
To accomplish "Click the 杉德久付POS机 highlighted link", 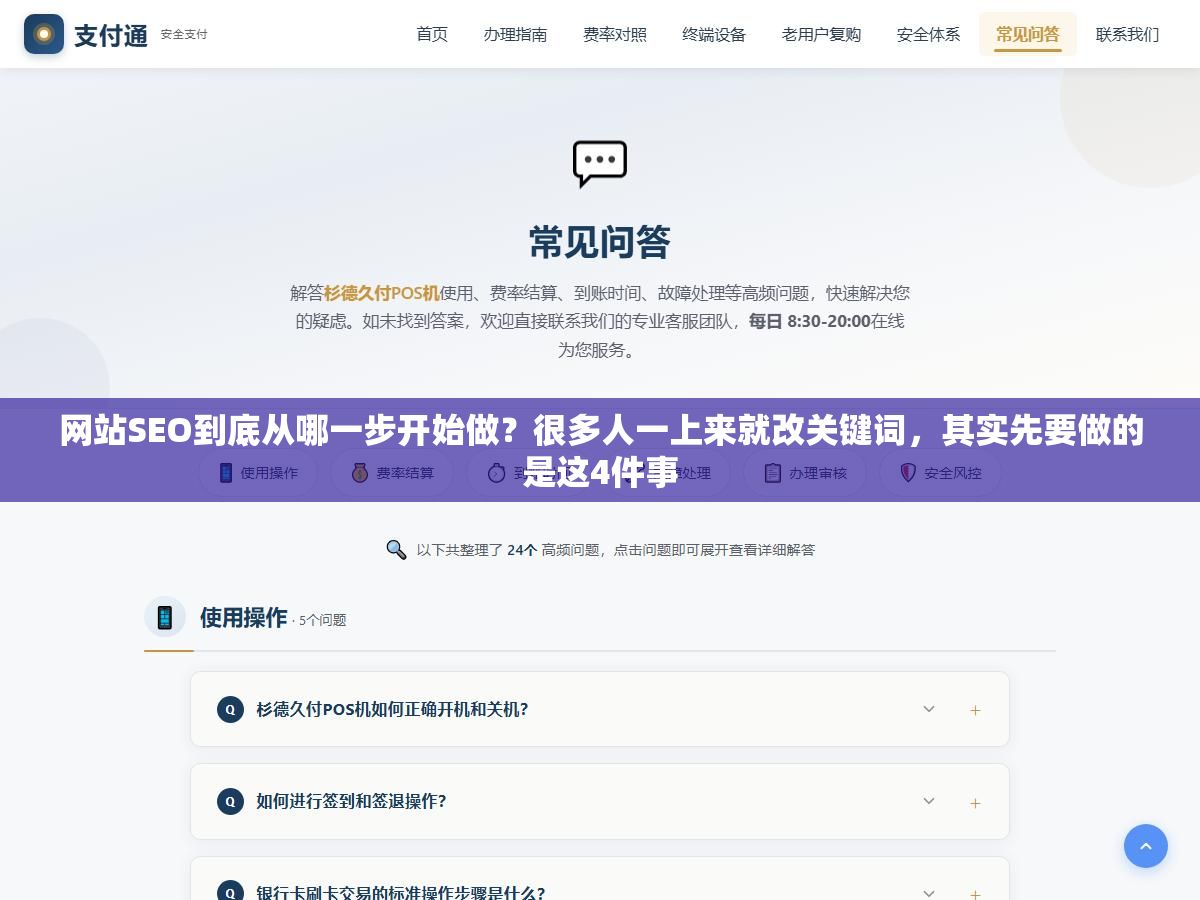I will coord(382,293).
